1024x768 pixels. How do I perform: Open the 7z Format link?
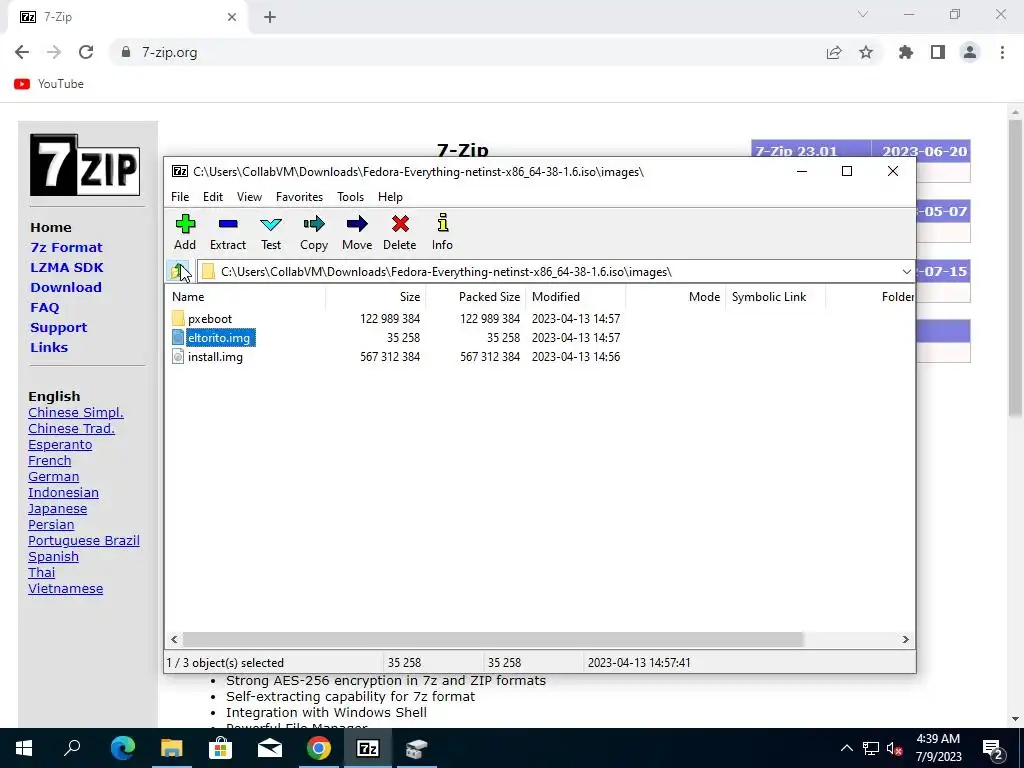coord(67,248)
